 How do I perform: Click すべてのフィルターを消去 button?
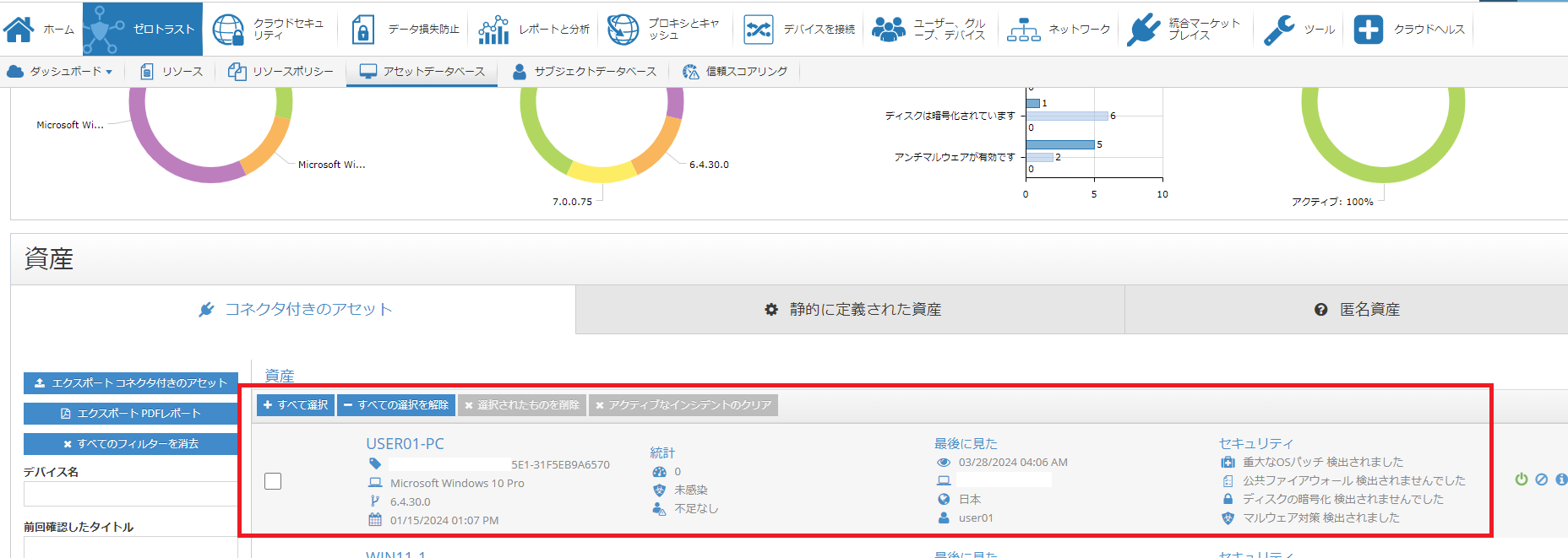(x=131, y=444)
